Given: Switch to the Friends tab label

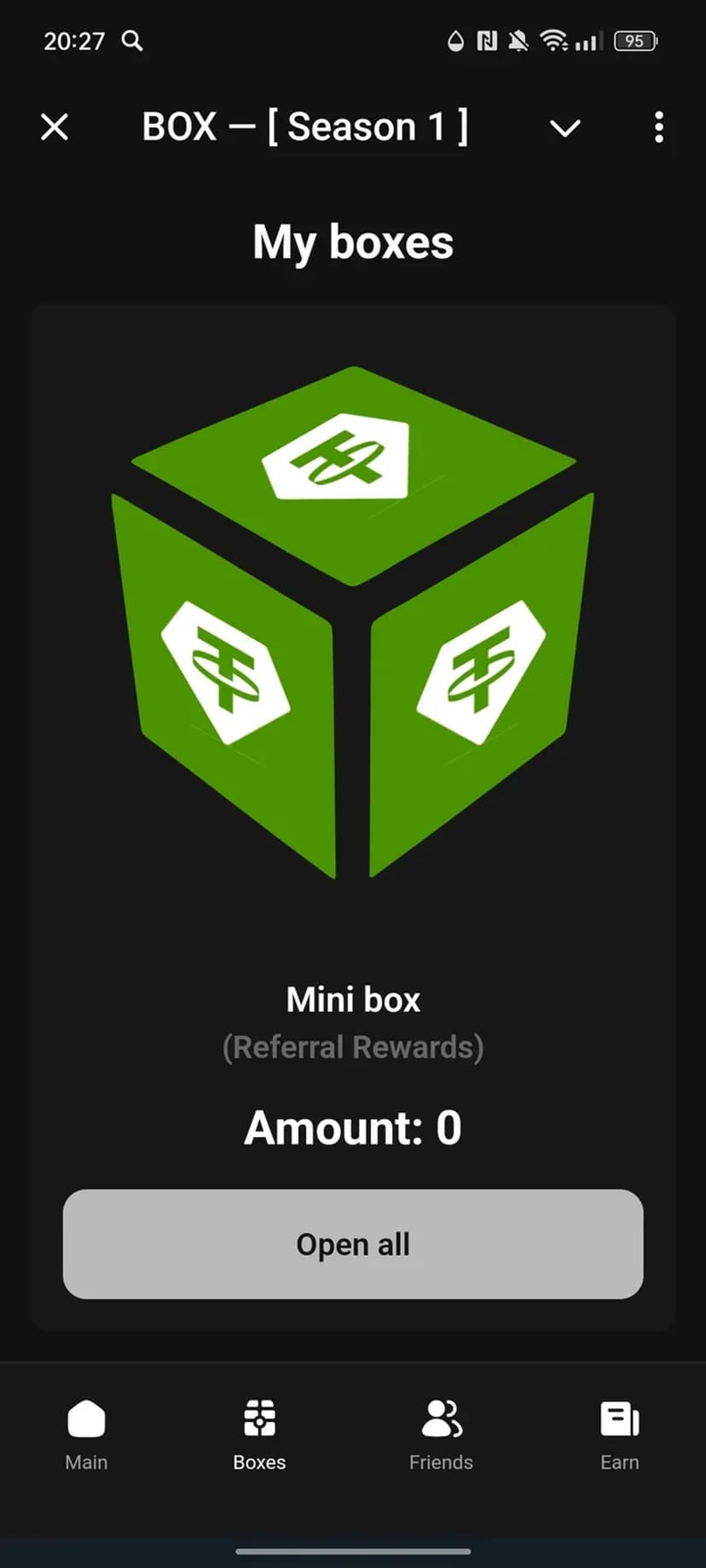Looking at the screenshot, I should 441,1462.
